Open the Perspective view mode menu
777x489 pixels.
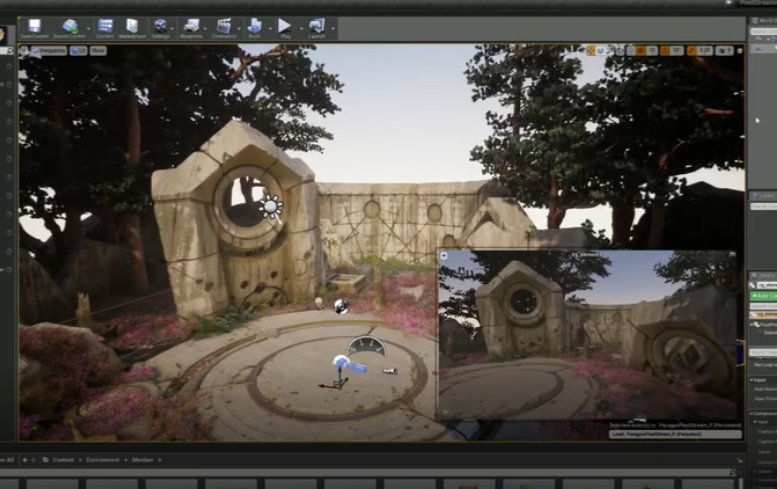[x=49, y=51]
